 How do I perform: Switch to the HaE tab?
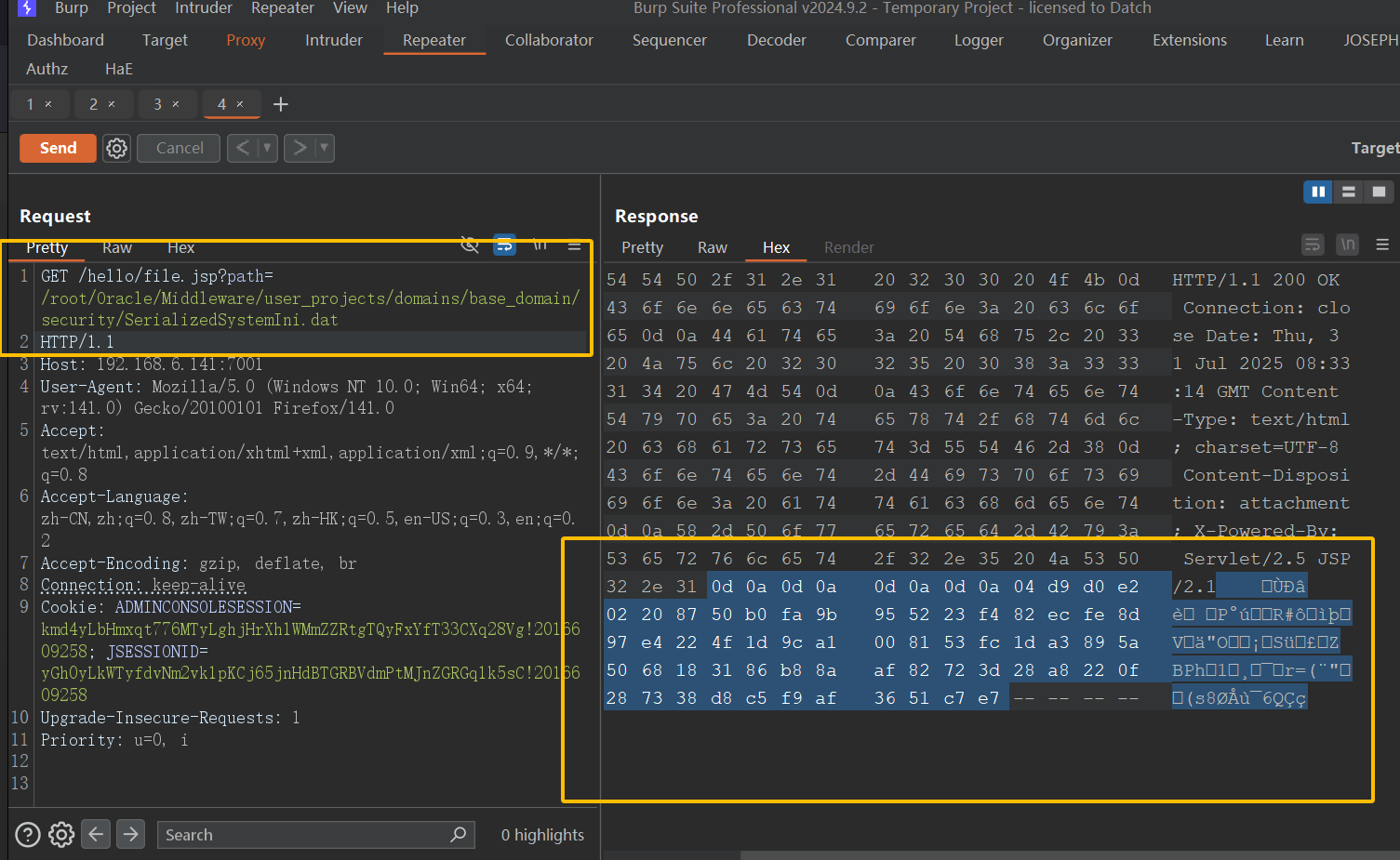tap(119, 69)
